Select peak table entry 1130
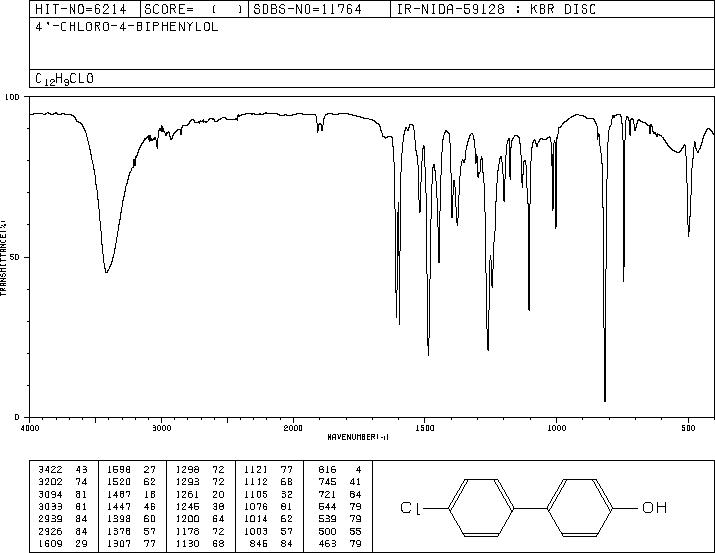The width and height of the screenshot is (715, 553). [x=187, y=543]
